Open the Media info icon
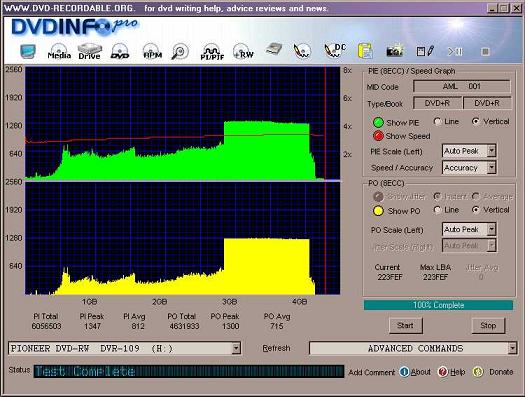Screen dimensions: 525x397 tap(59, 51)
